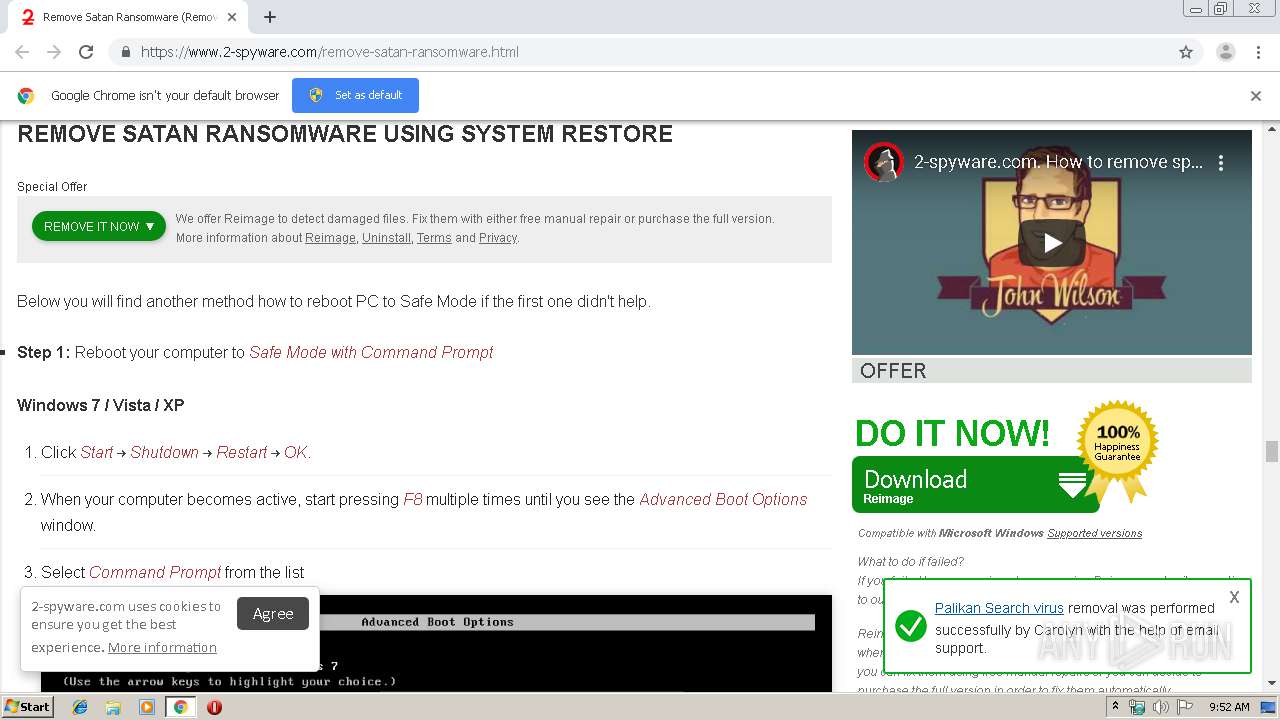
Task: Select the Remove Satan Ransomware tab
Action: [130, 17]
